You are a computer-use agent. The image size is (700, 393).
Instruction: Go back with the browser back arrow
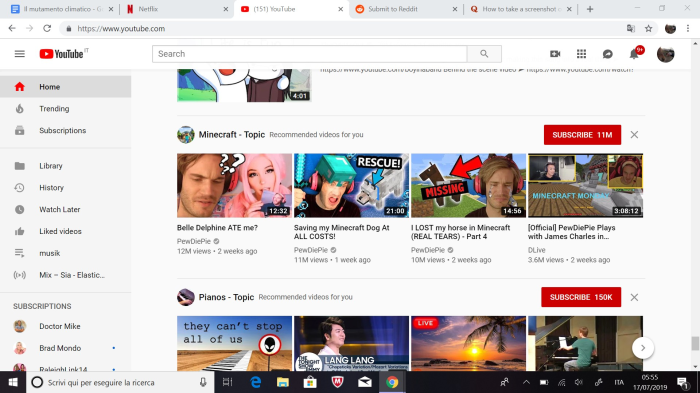tap(12, 29)
